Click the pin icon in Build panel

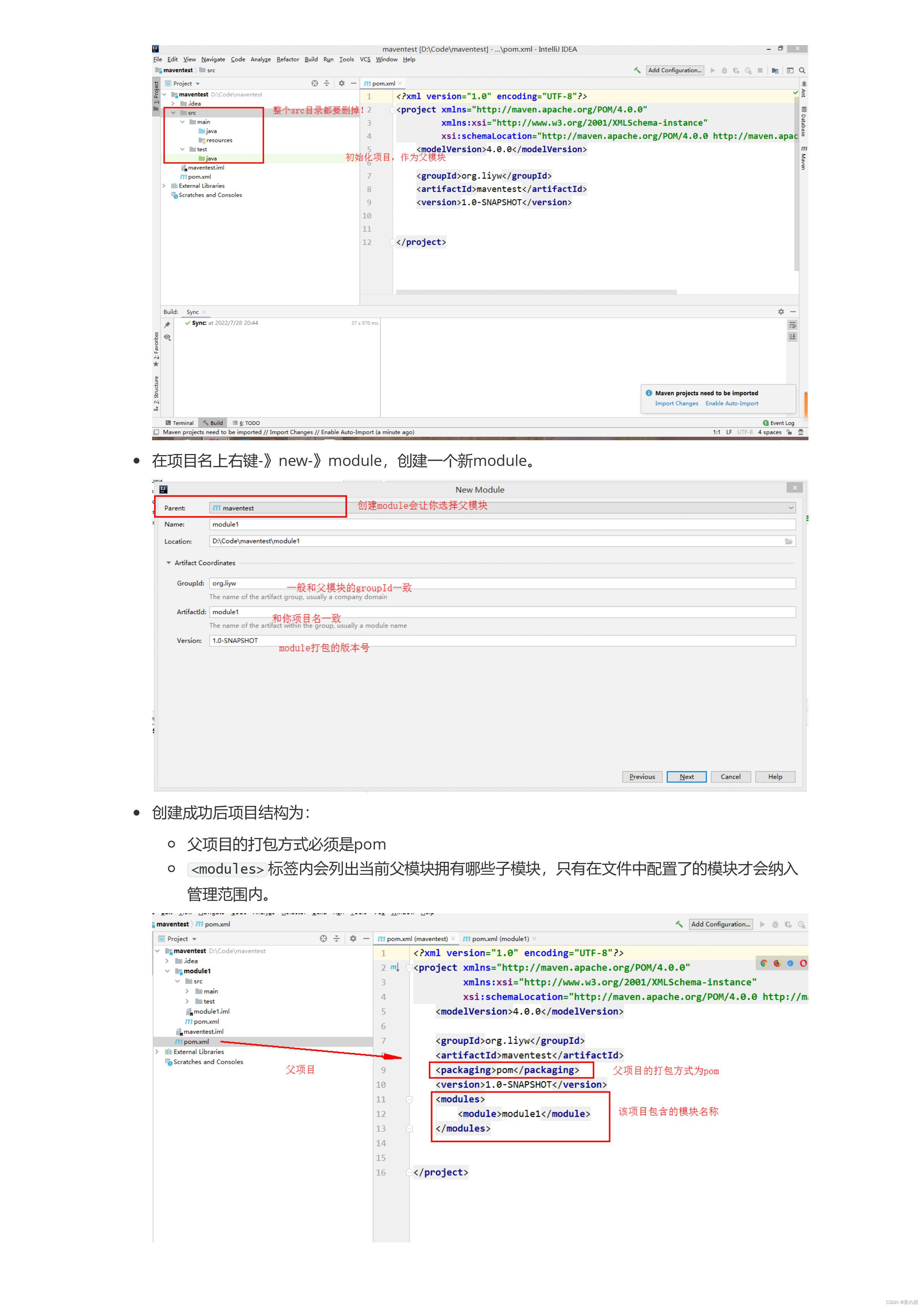[x=167, y=325]
